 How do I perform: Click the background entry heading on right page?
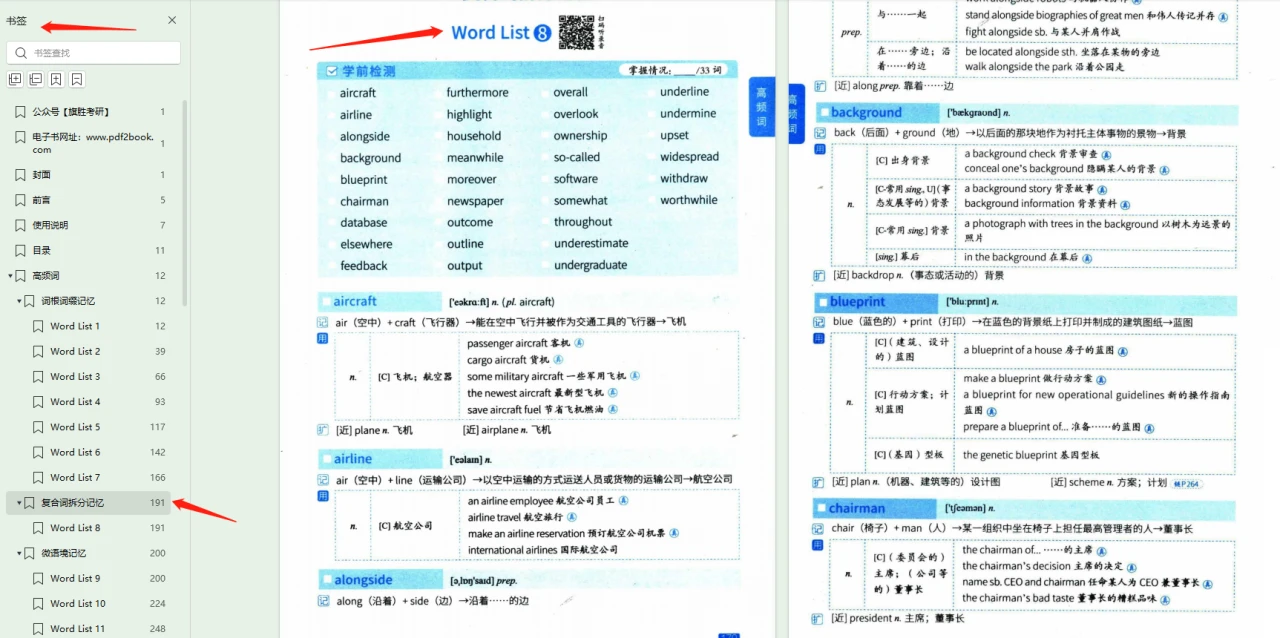pos(866,112)
